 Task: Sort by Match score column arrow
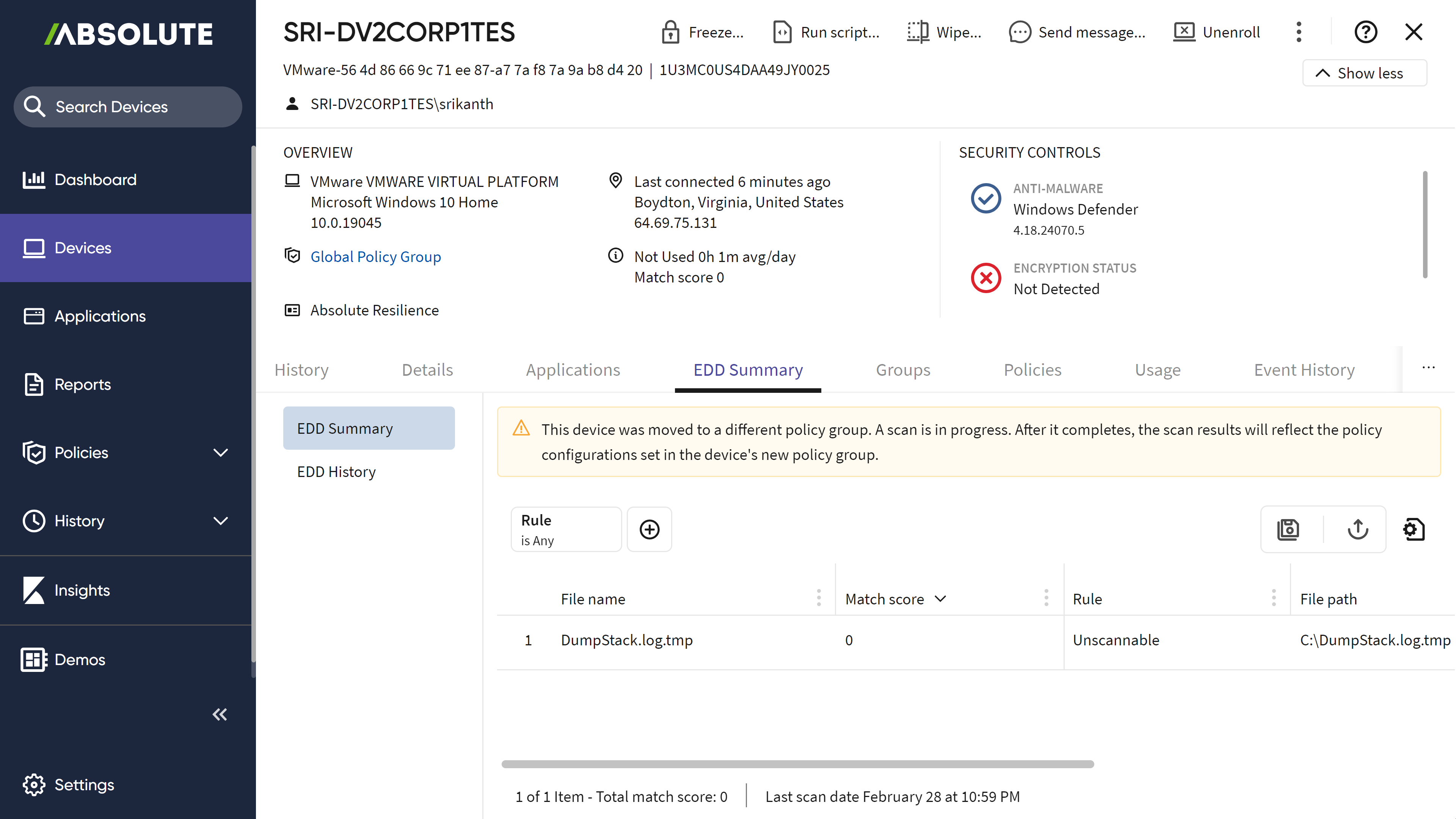(940, 599)
